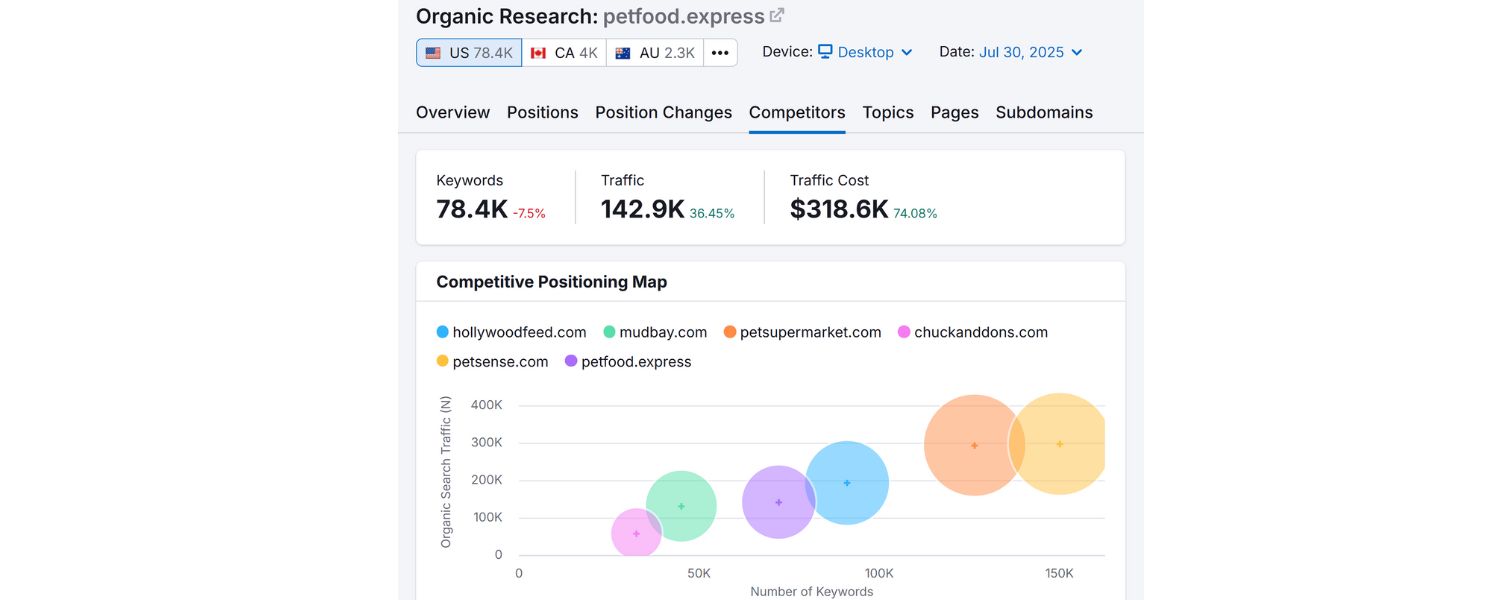Click the 78.4K keywords value
Viewport: 1500px width, 600px height.
coord(471,209)
